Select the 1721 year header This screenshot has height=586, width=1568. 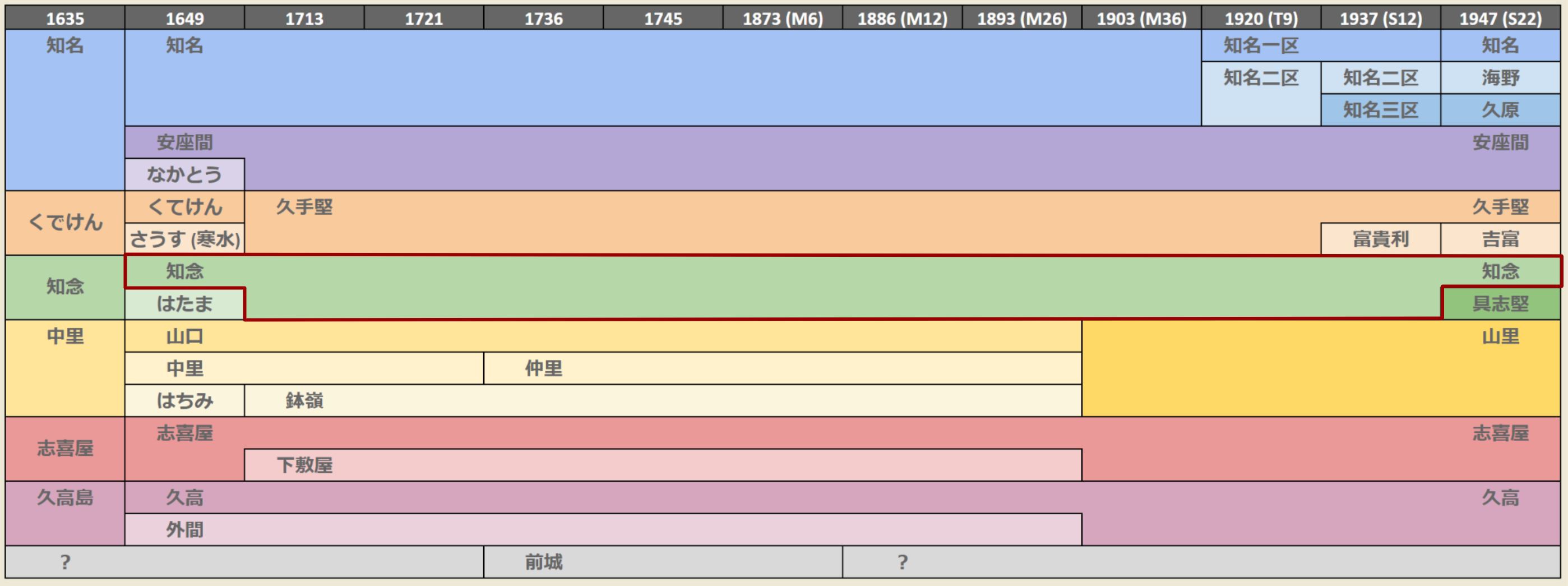pyautogui.click(x=424, y=19)
